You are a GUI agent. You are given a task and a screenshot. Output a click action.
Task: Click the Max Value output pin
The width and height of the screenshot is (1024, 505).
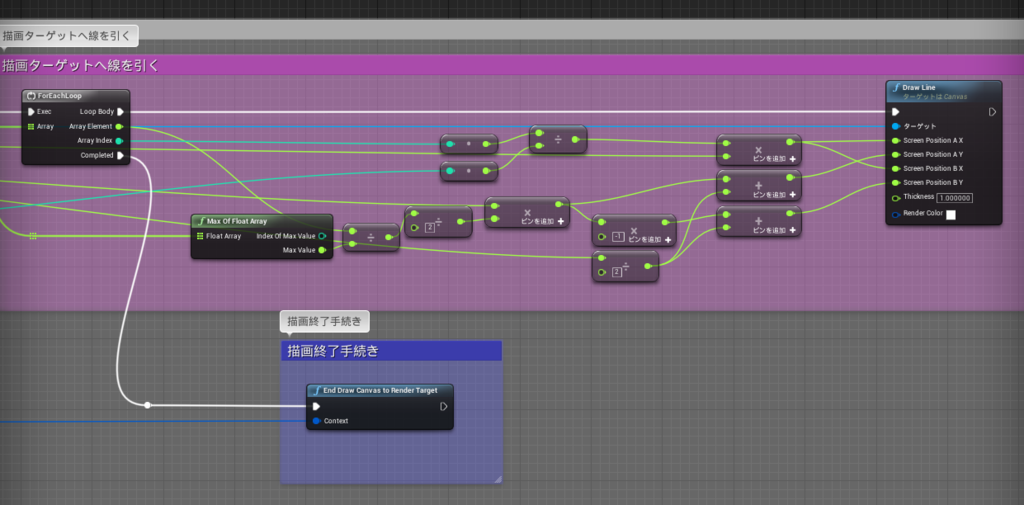coord(322,250)
